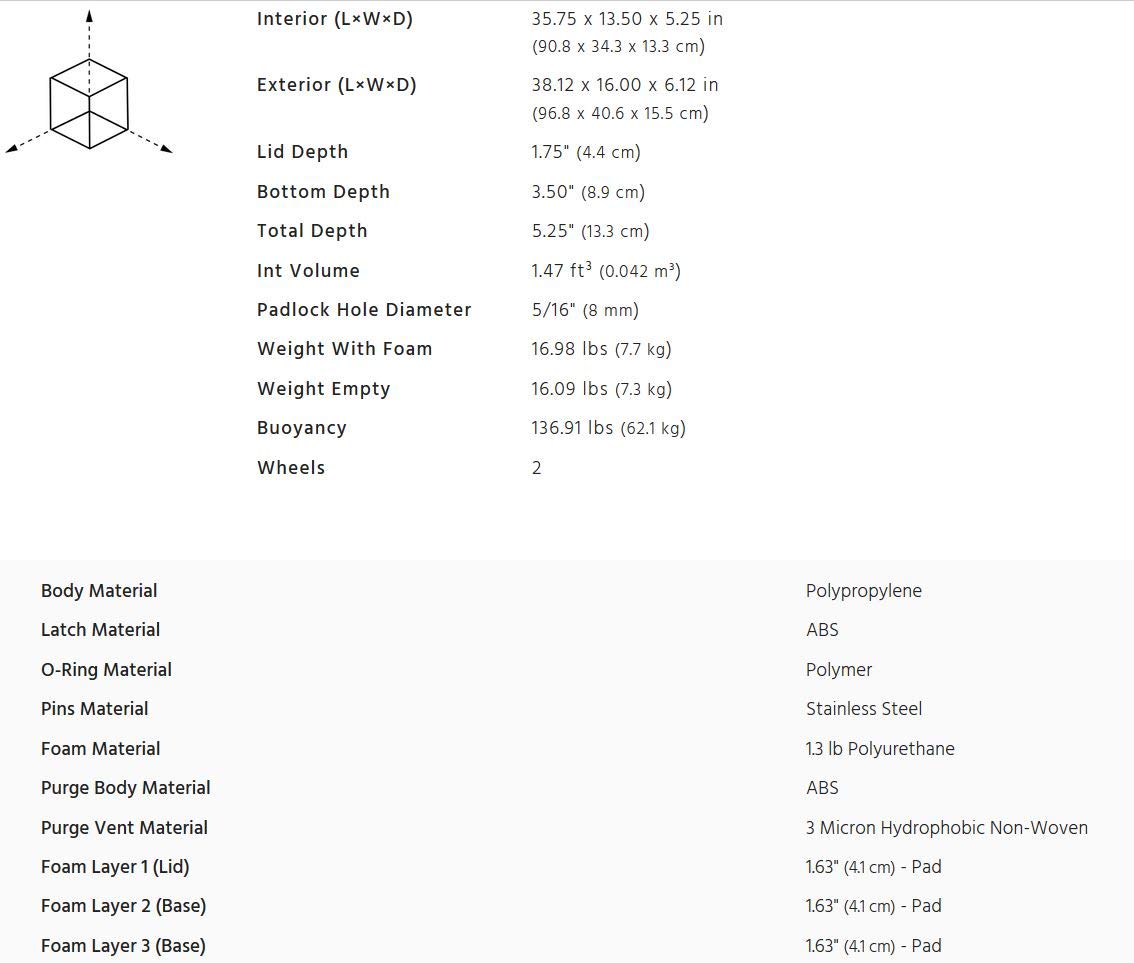Select the 1.3 lb Polyurethane value

coord(880,749)
